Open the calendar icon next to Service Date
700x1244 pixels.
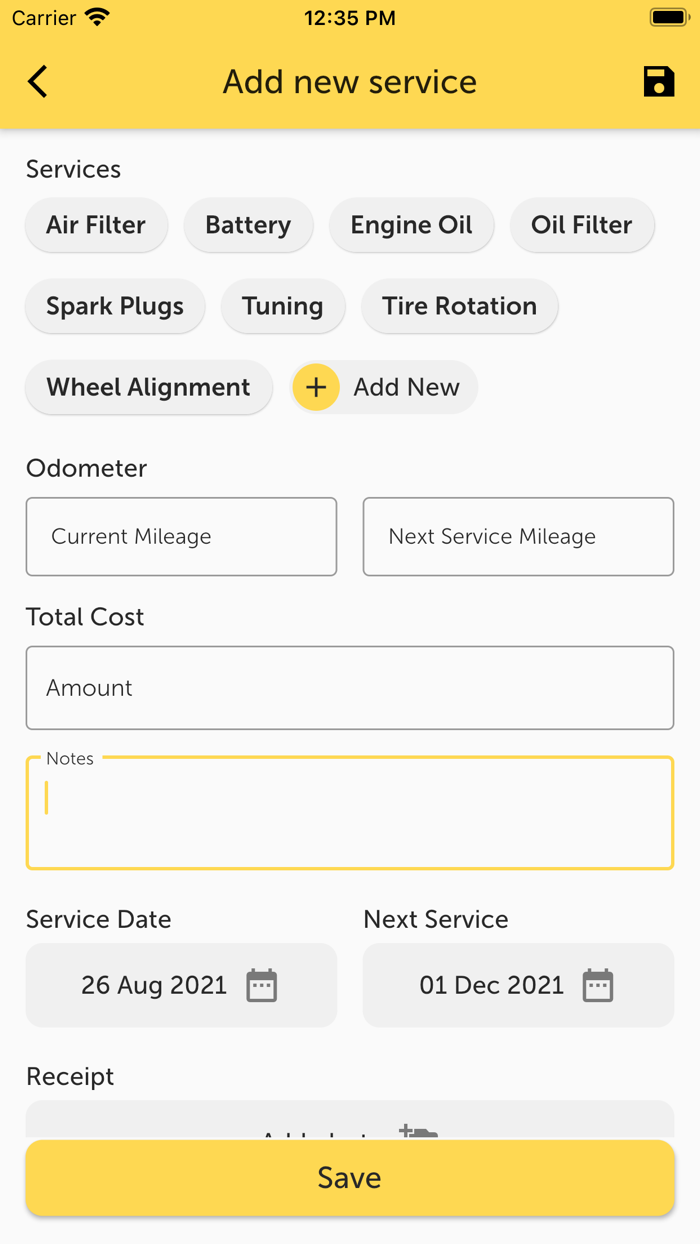[x=262, y=985]
